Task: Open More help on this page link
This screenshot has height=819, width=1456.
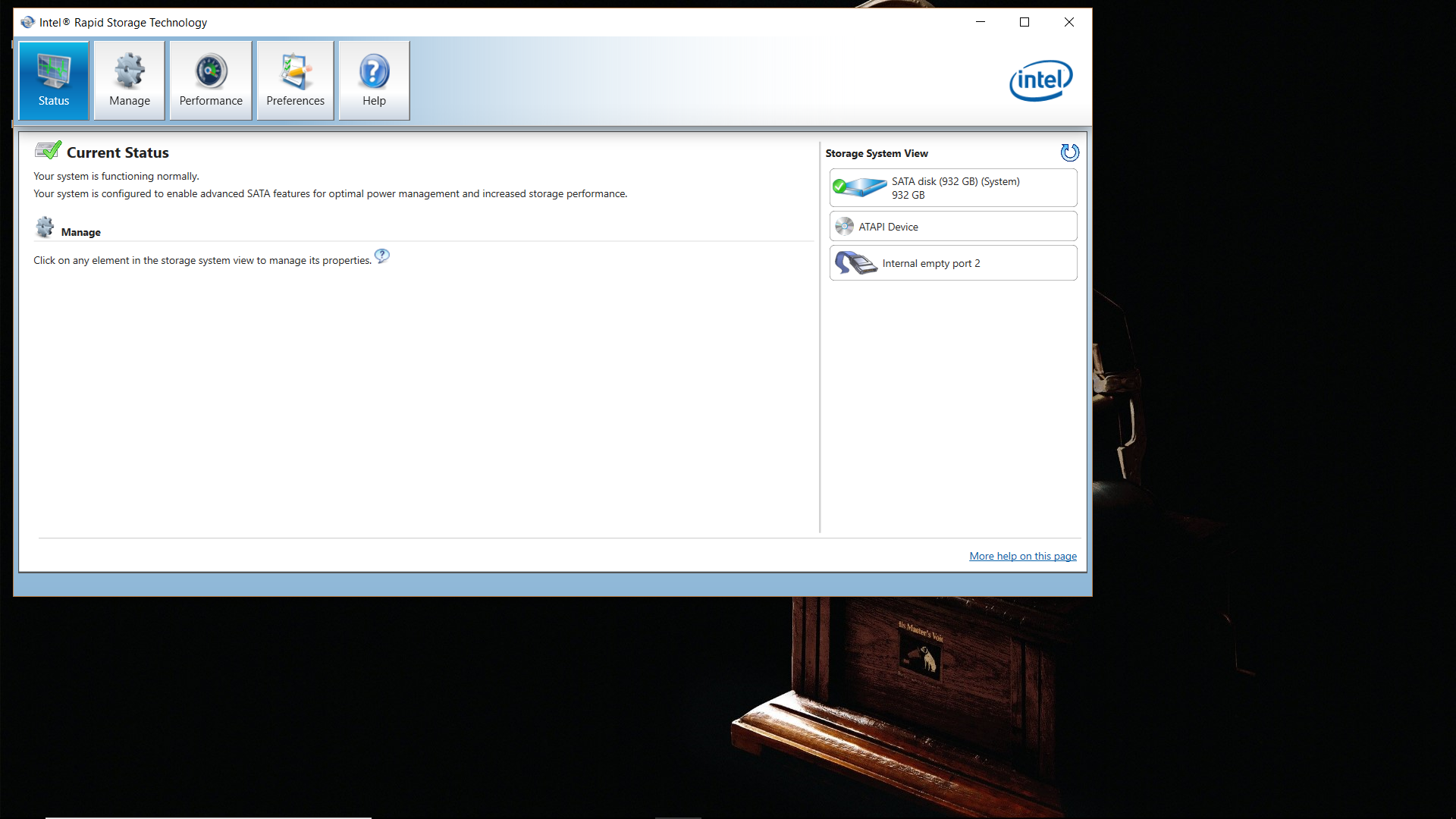Action: coord(1022,556)
